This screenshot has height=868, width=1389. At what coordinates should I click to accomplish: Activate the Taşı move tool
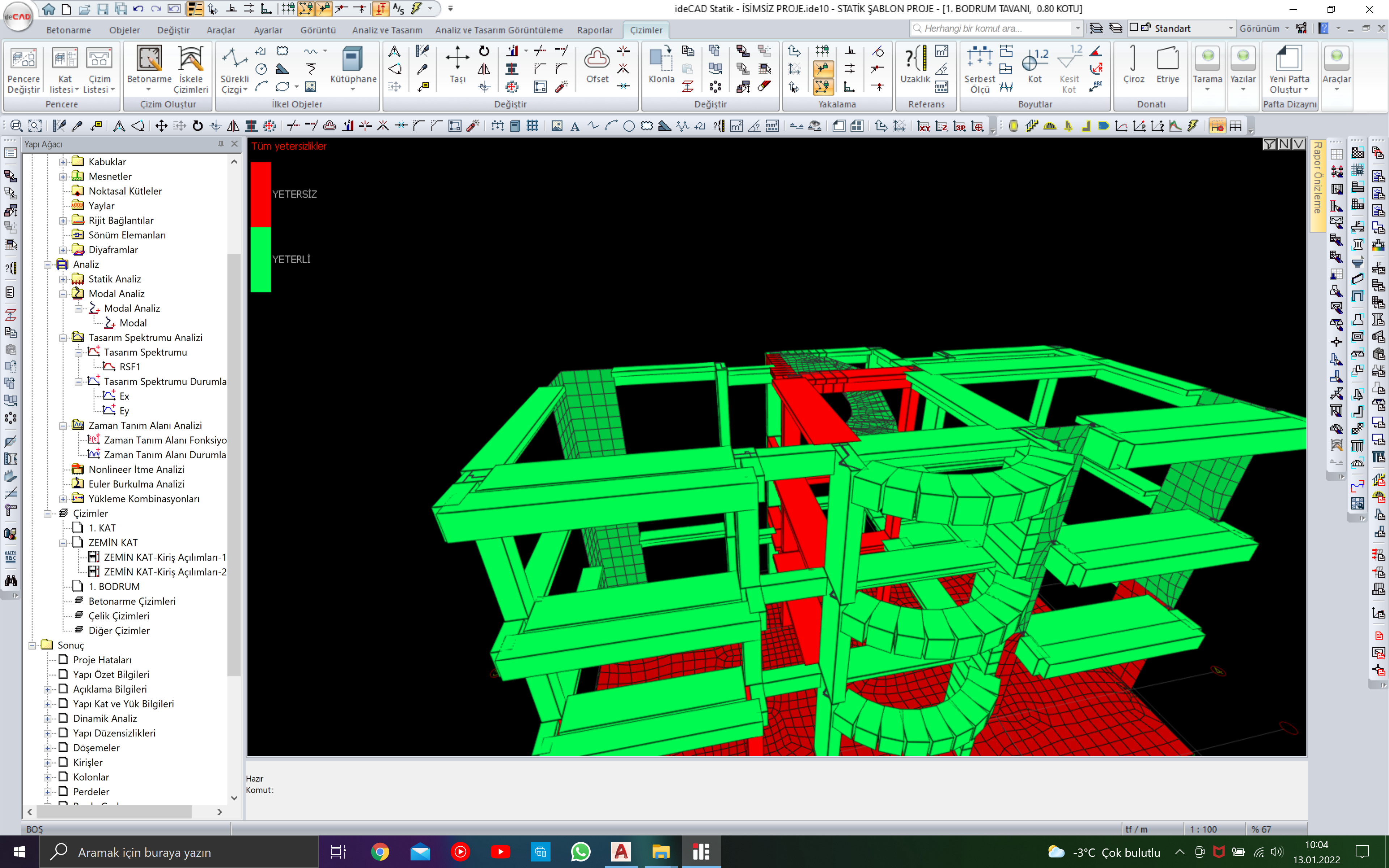(x=458, y=65)
